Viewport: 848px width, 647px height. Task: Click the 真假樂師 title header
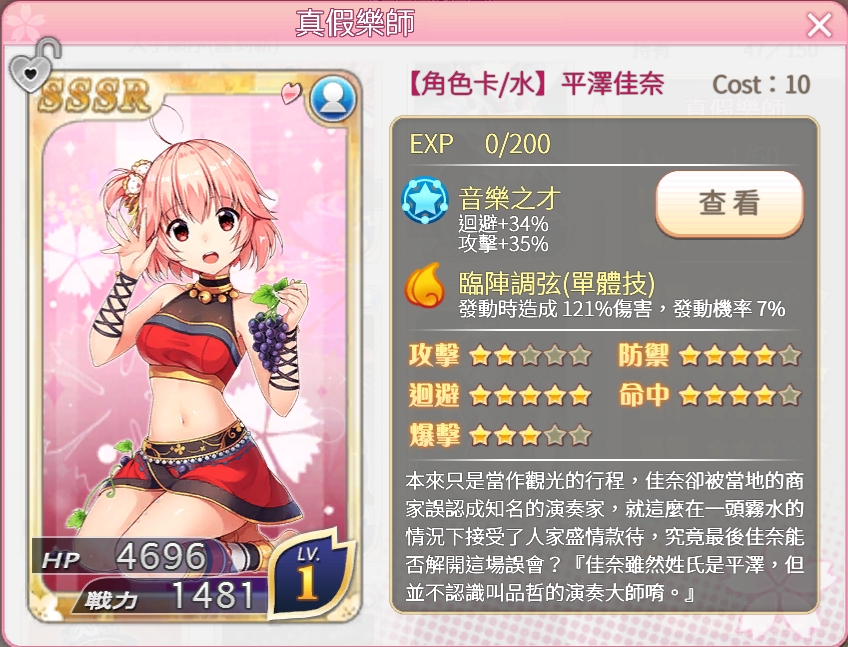click(x=355, y=23)
